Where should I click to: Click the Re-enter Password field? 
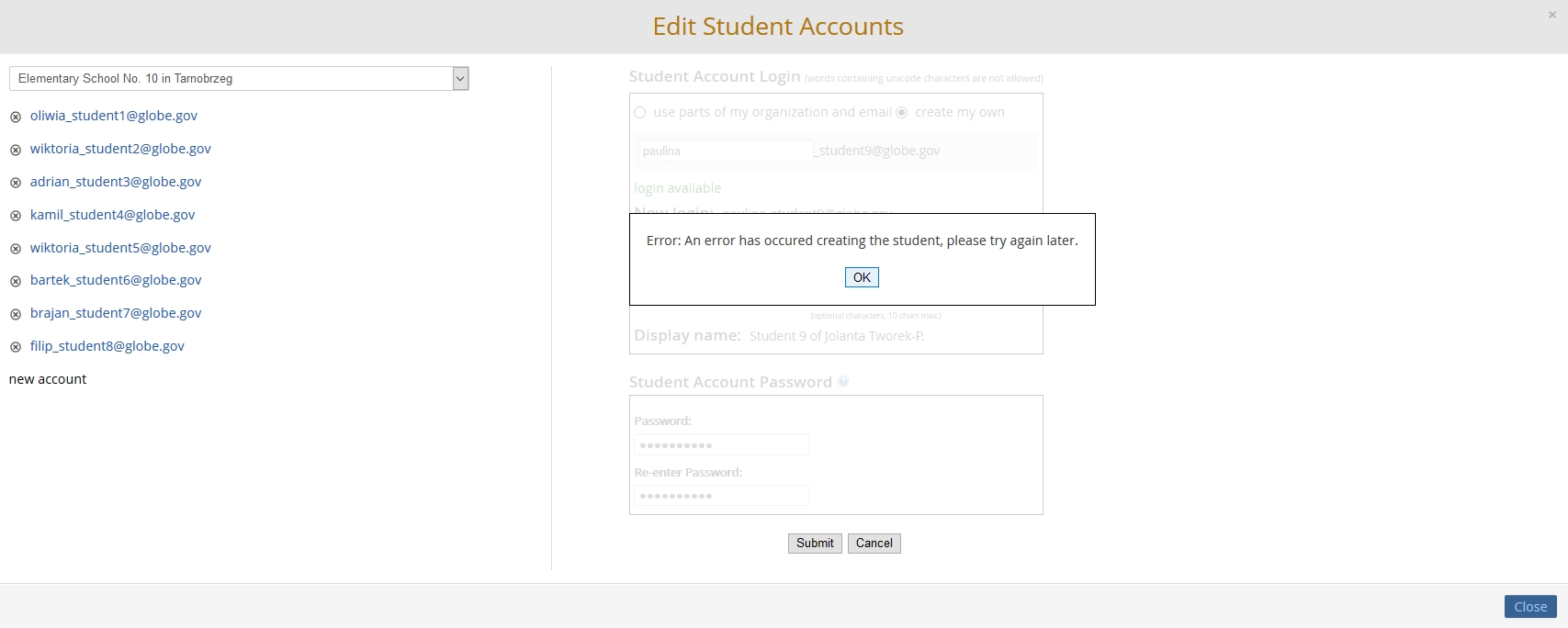tap(721, 496)
